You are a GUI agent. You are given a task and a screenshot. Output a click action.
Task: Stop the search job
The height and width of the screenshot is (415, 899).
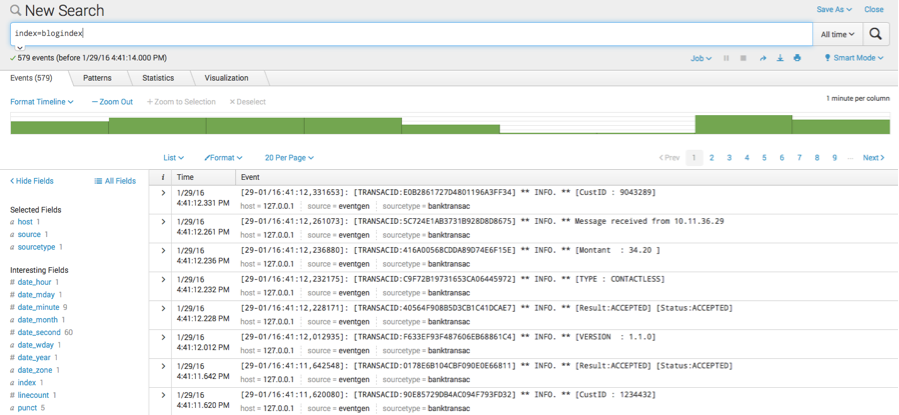pyautogui.click(x=744, y=58)
